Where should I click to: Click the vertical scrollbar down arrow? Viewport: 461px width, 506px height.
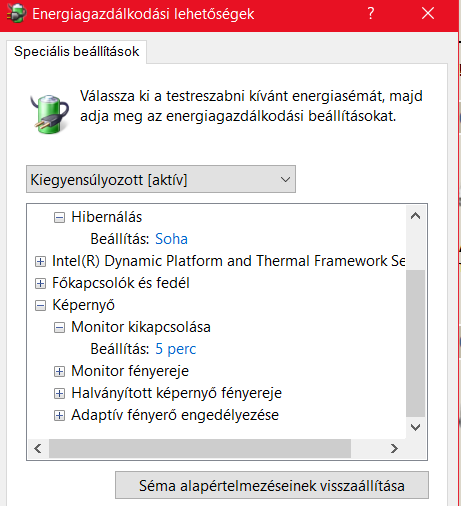[415, 427]
